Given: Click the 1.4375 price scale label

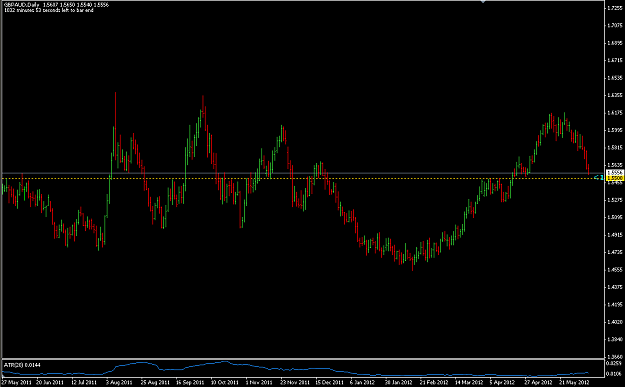Looking at the screenshot, I should (x=614, y=287).
